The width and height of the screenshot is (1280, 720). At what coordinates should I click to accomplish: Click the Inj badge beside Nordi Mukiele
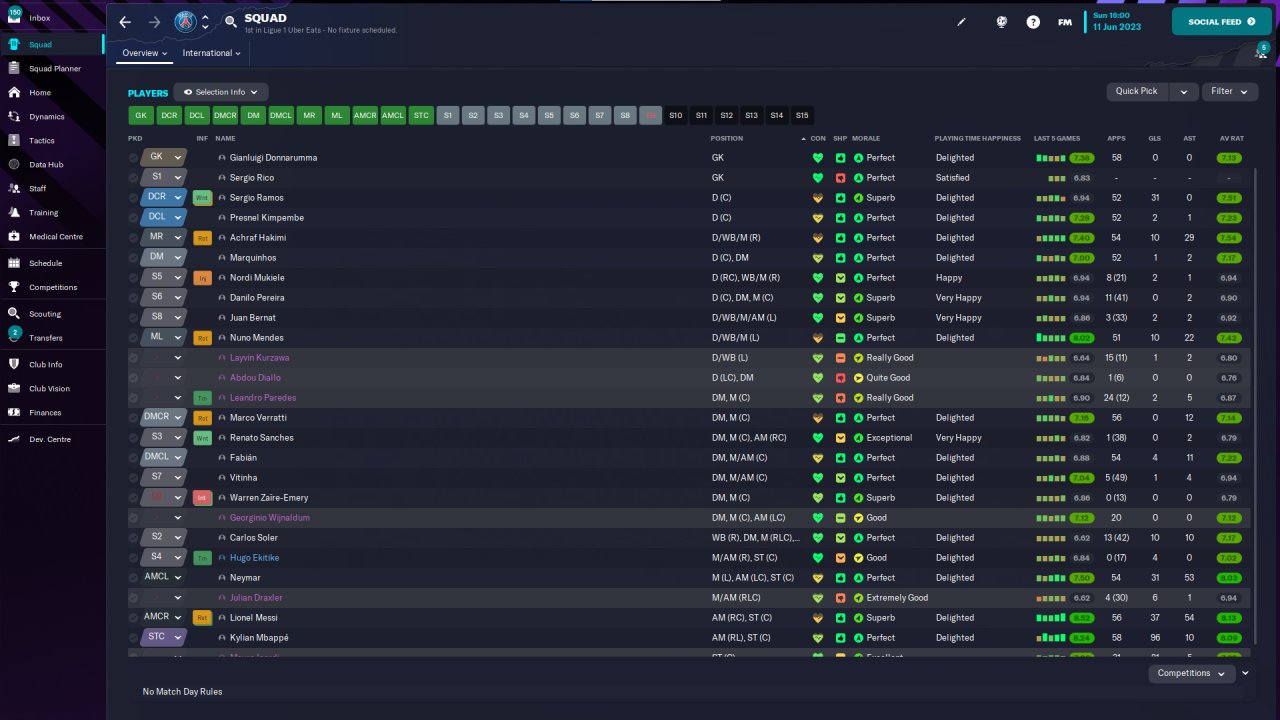pyautogui.click(x=202, y=278)
